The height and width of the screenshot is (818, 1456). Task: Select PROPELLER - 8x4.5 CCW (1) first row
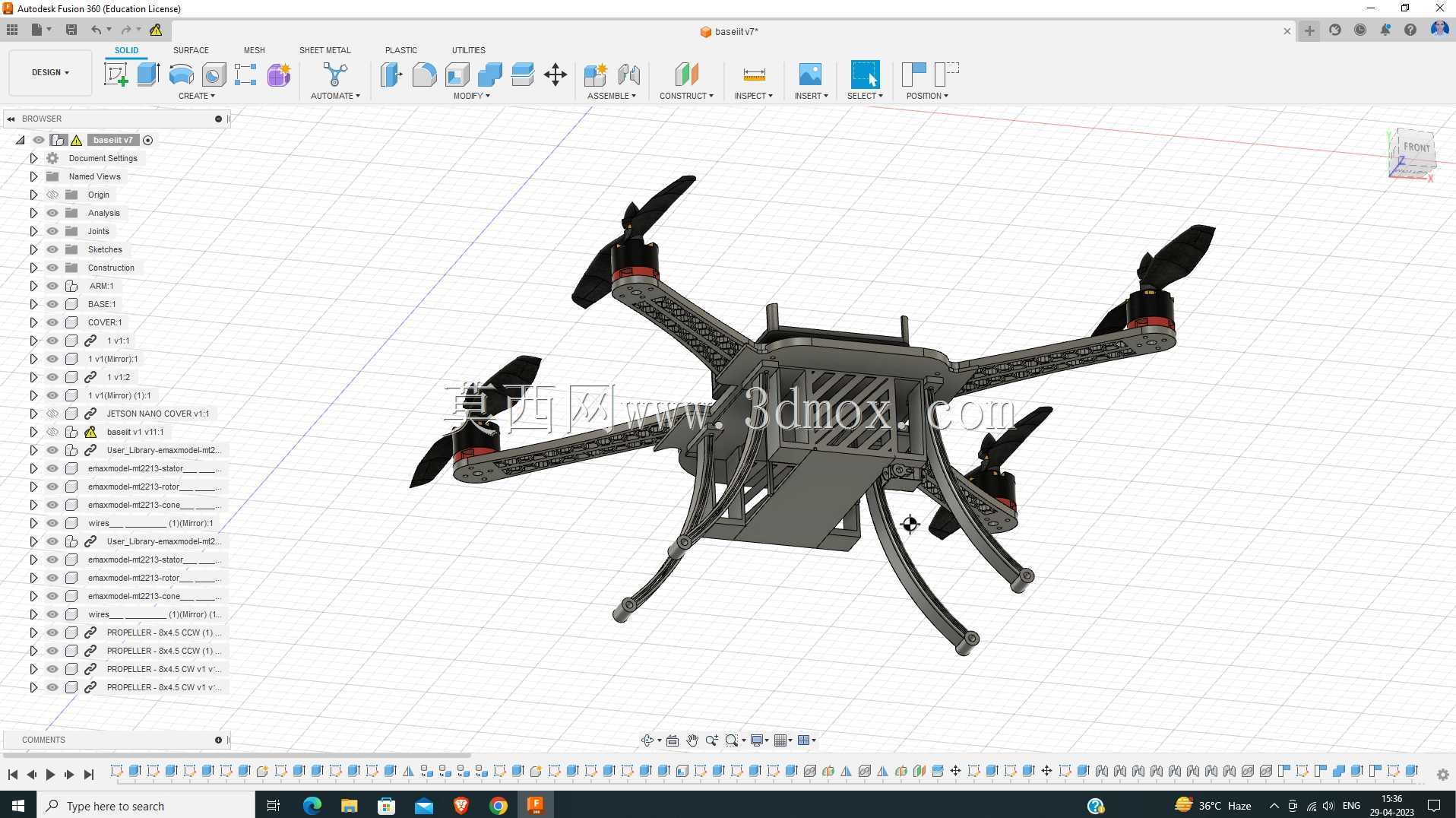163,633
